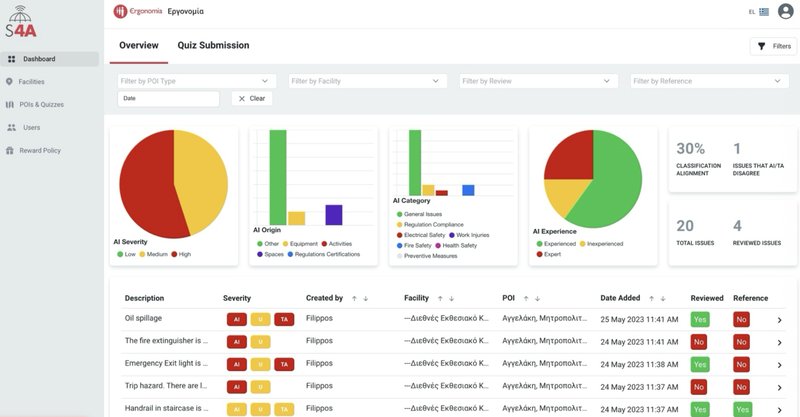Viewport: 800px width, 417px height.
Task: Click the Date input field
Action: [167, 99]
